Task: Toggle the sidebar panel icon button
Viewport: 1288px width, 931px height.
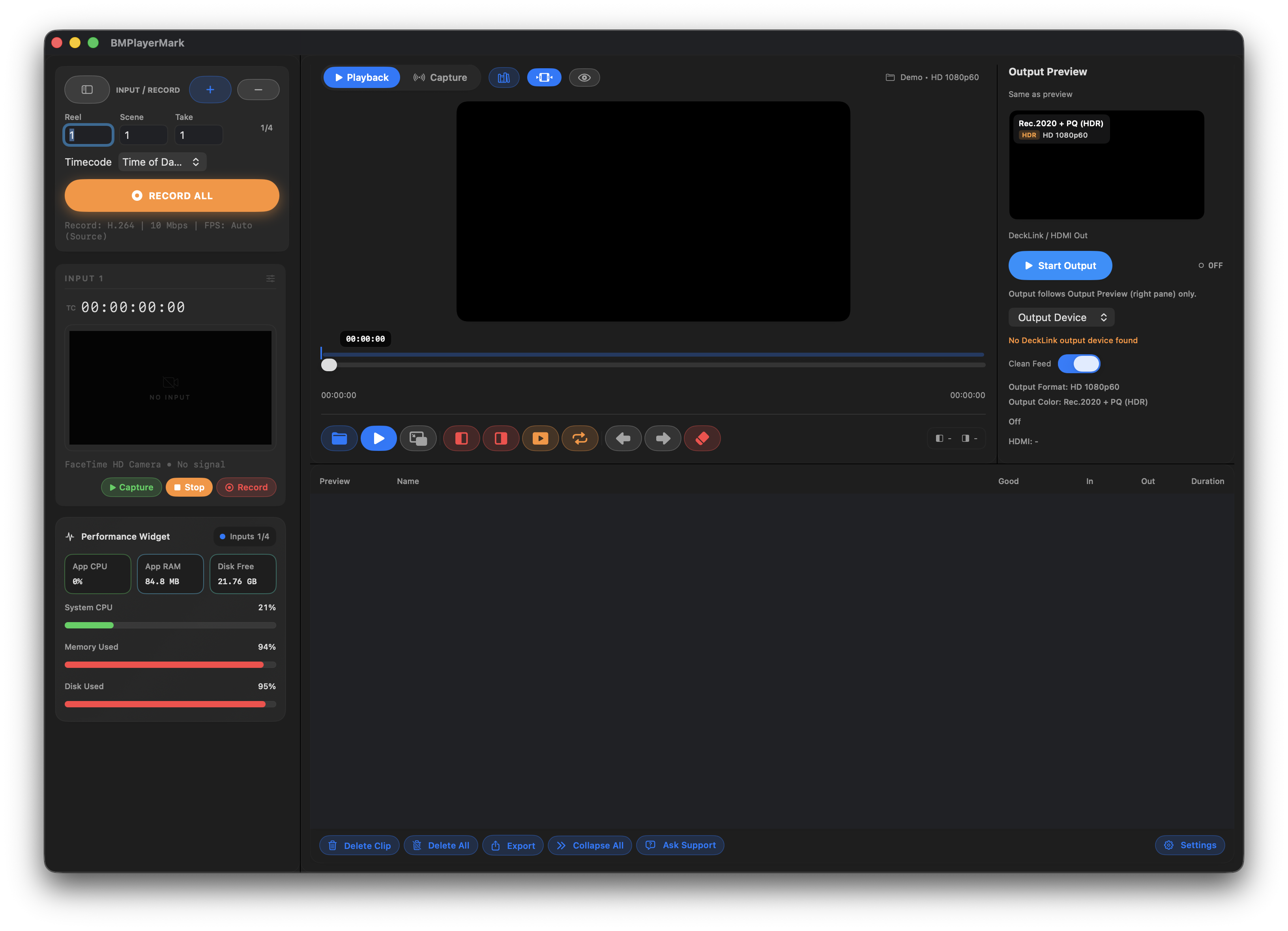Action: 87,90
